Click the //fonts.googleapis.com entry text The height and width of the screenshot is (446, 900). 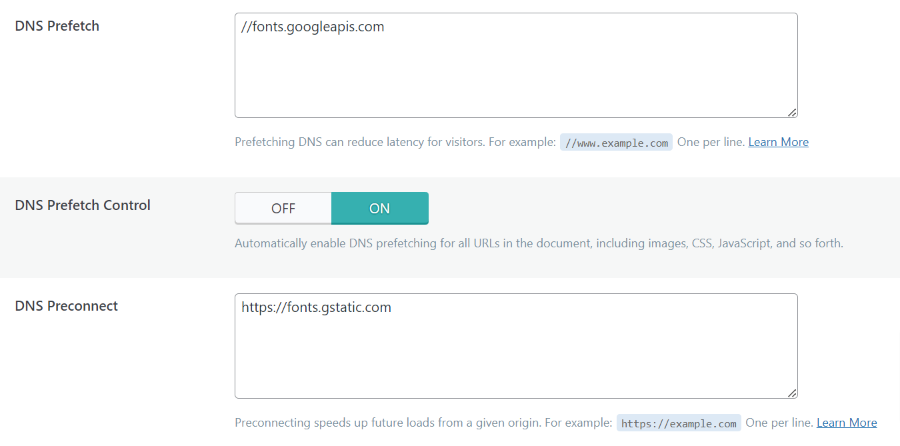313,27
